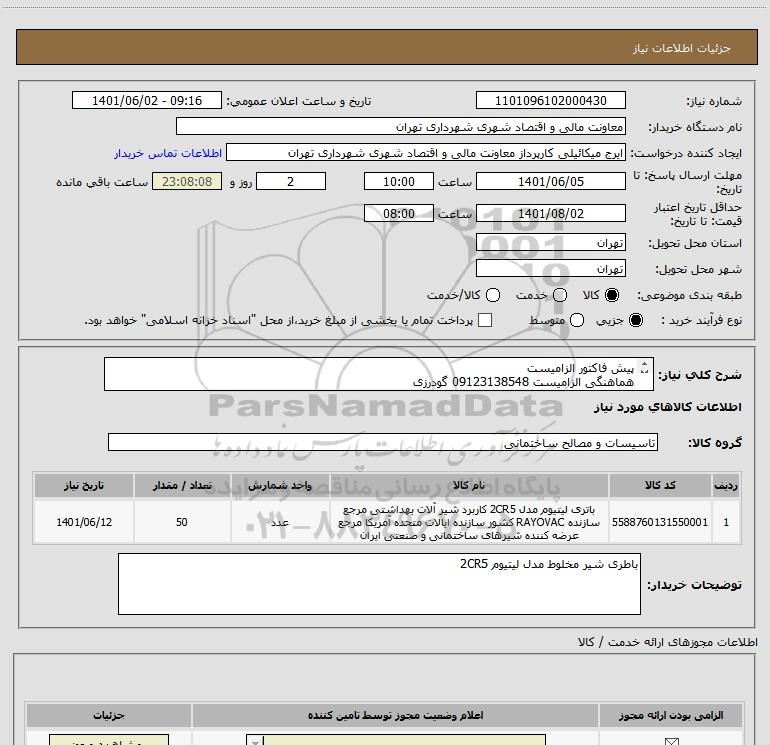Click the deadline hour field 10:00
This screenshot has height=745, width=770.
click(399, 182)
